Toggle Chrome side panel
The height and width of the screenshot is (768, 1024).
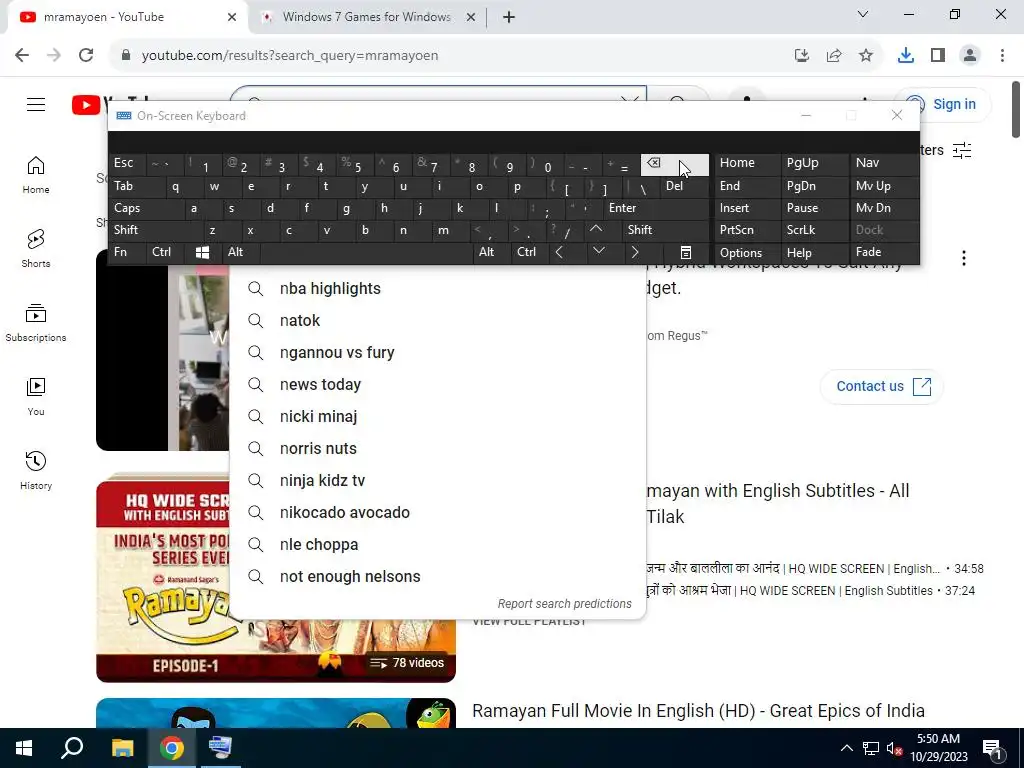(x=938, y=56)
